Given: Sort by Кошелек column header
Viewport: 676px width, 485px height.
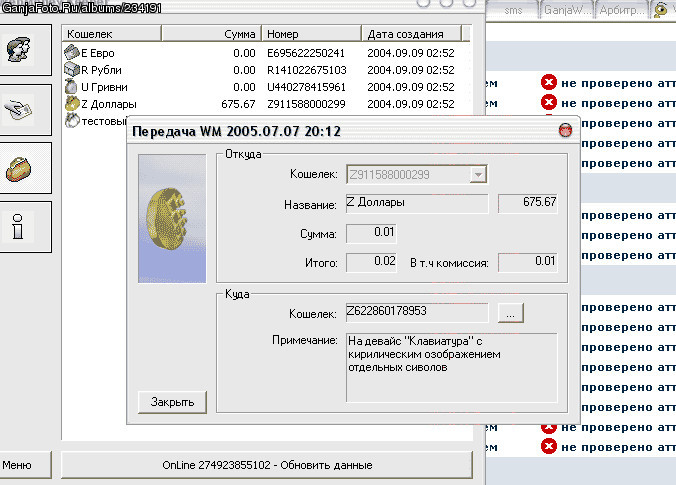Looking at the screenshot, I should point(112,34).
